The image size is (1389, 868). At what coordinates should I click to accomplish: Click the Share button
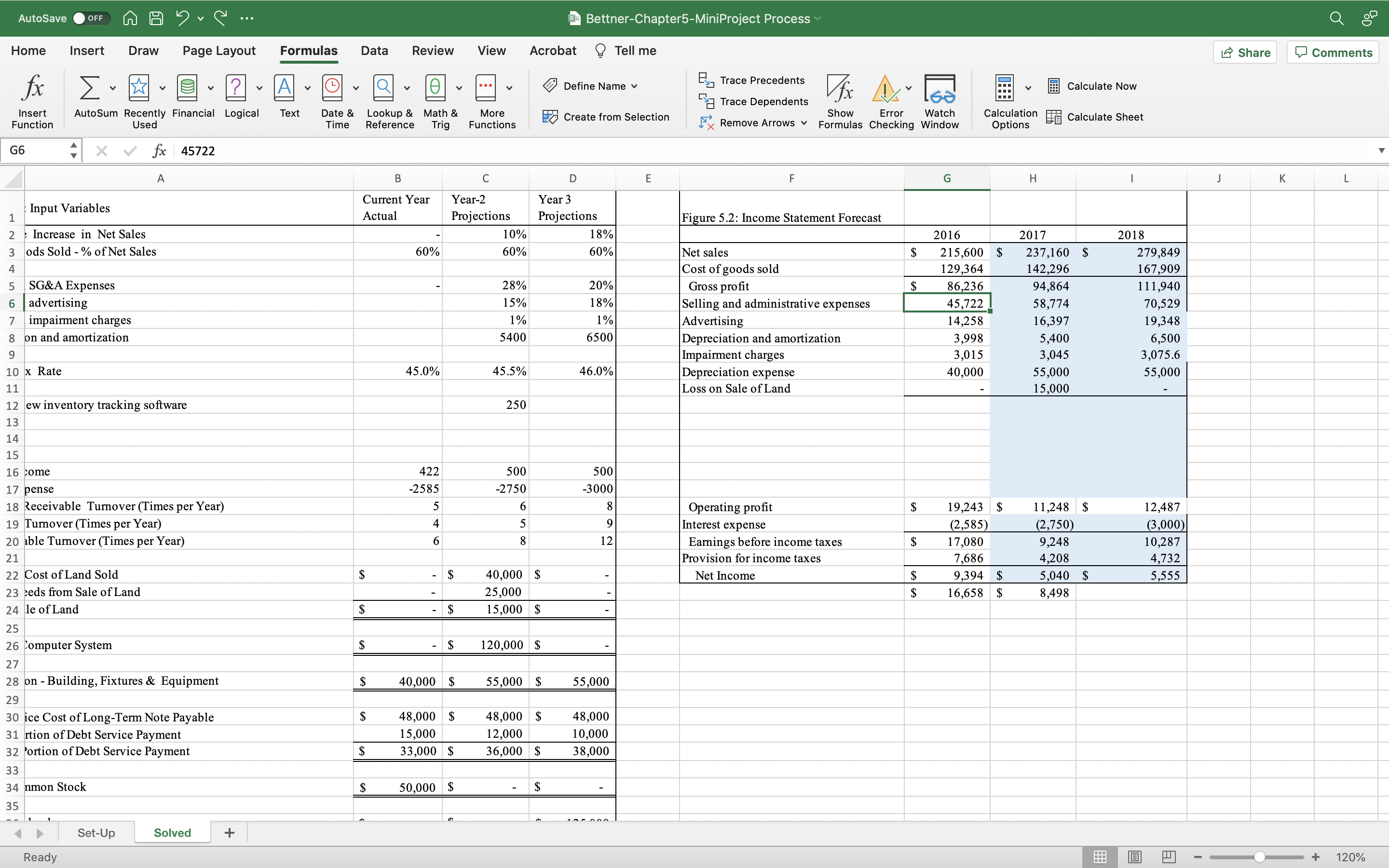tap(1245, 52)
